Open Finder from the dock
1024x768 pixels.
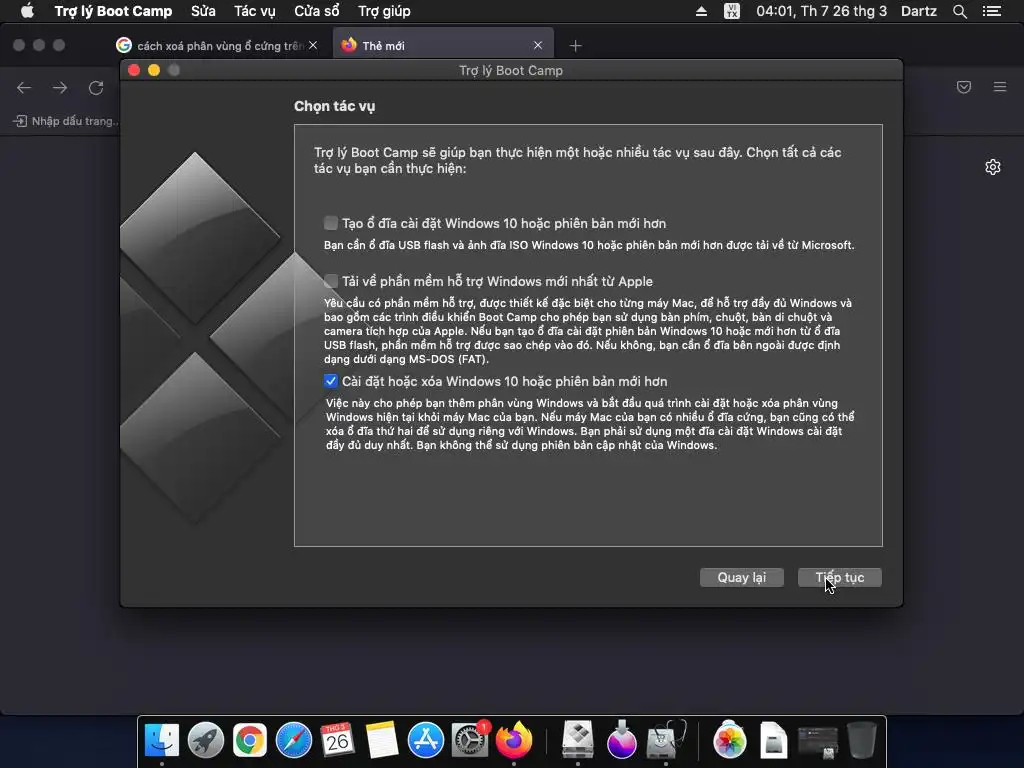tap(161, 741)
